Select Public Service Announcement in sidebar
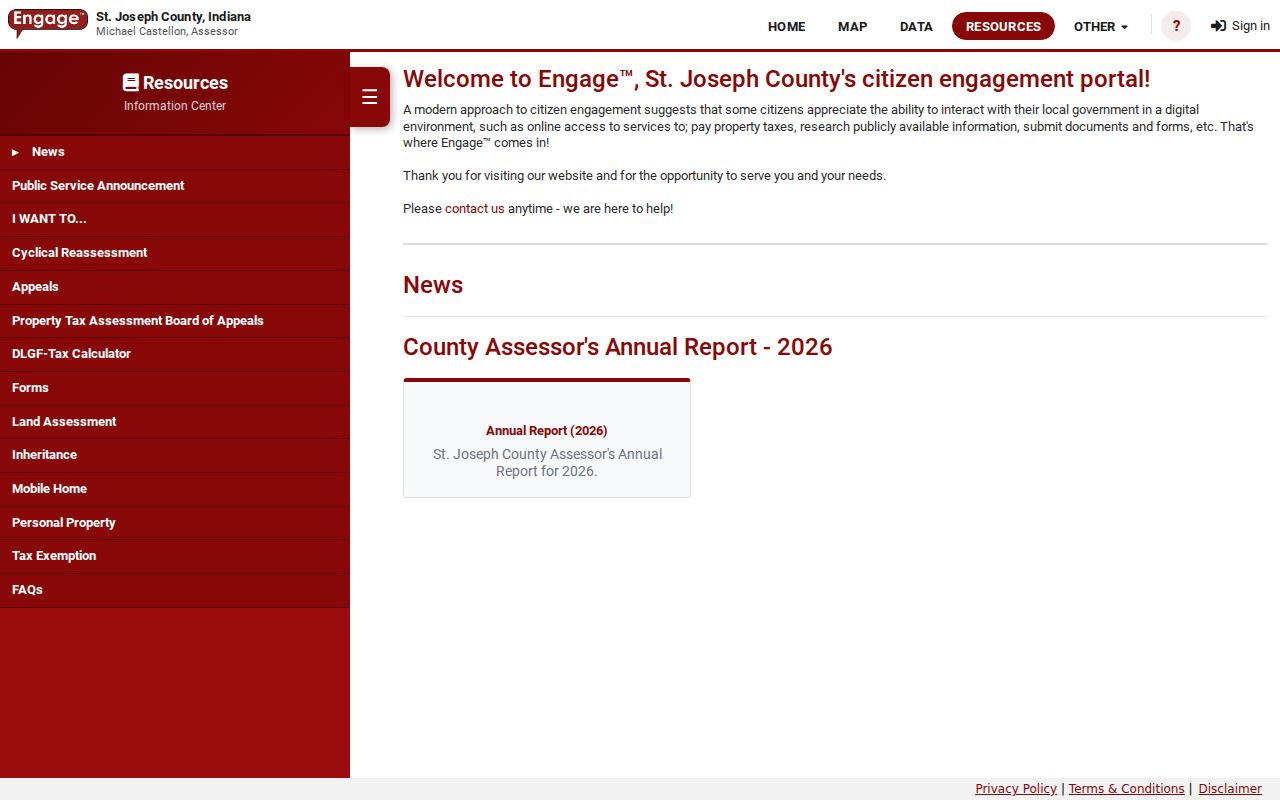1280x800 pixels. (x=175, y=186)
